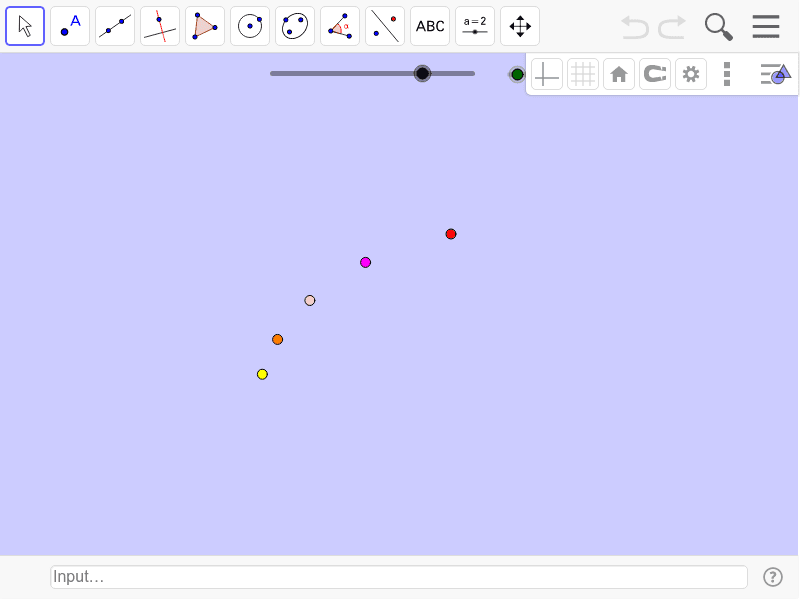The width and height of the screenshot is (800, 600).
Task: Select the Circle with Center tool
Action: (x=250, y=26)
